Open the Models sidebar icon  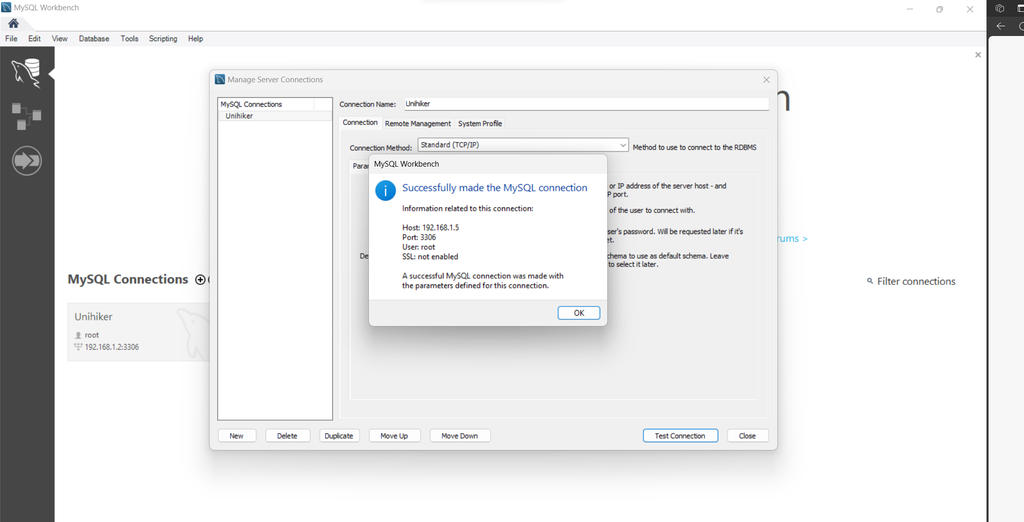point(27,116)
